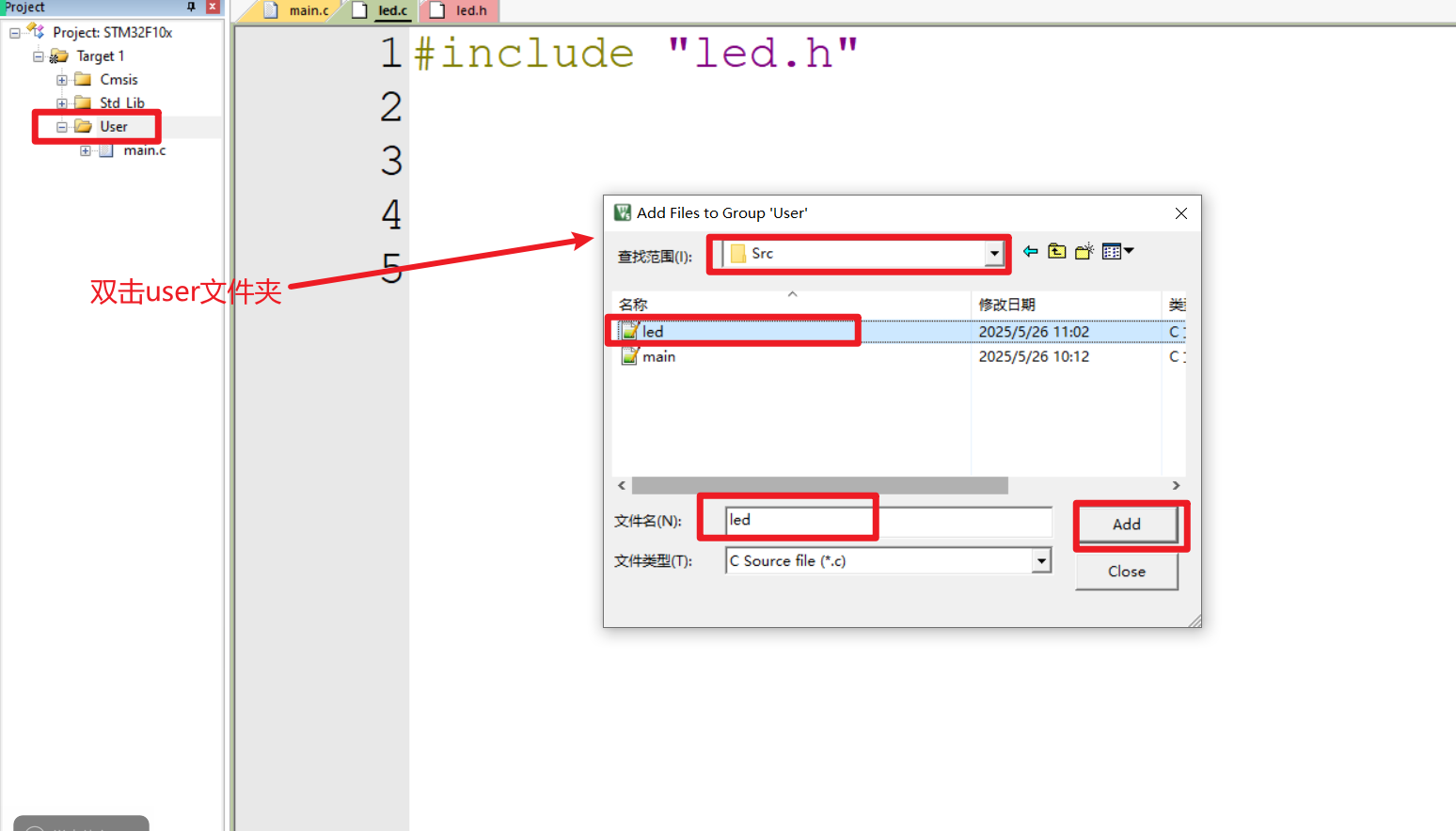
Task: Click the main file icon in dialog
Action: pos(630,356)
